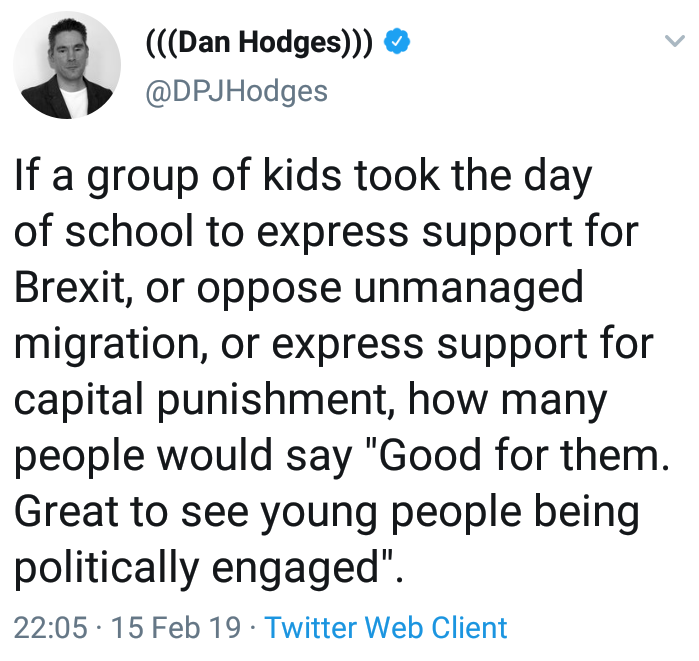Image resolution: width=699 pixels, height=661 pixels.
Task: Click the blue verified badge icon
Action: click(397, 42)
